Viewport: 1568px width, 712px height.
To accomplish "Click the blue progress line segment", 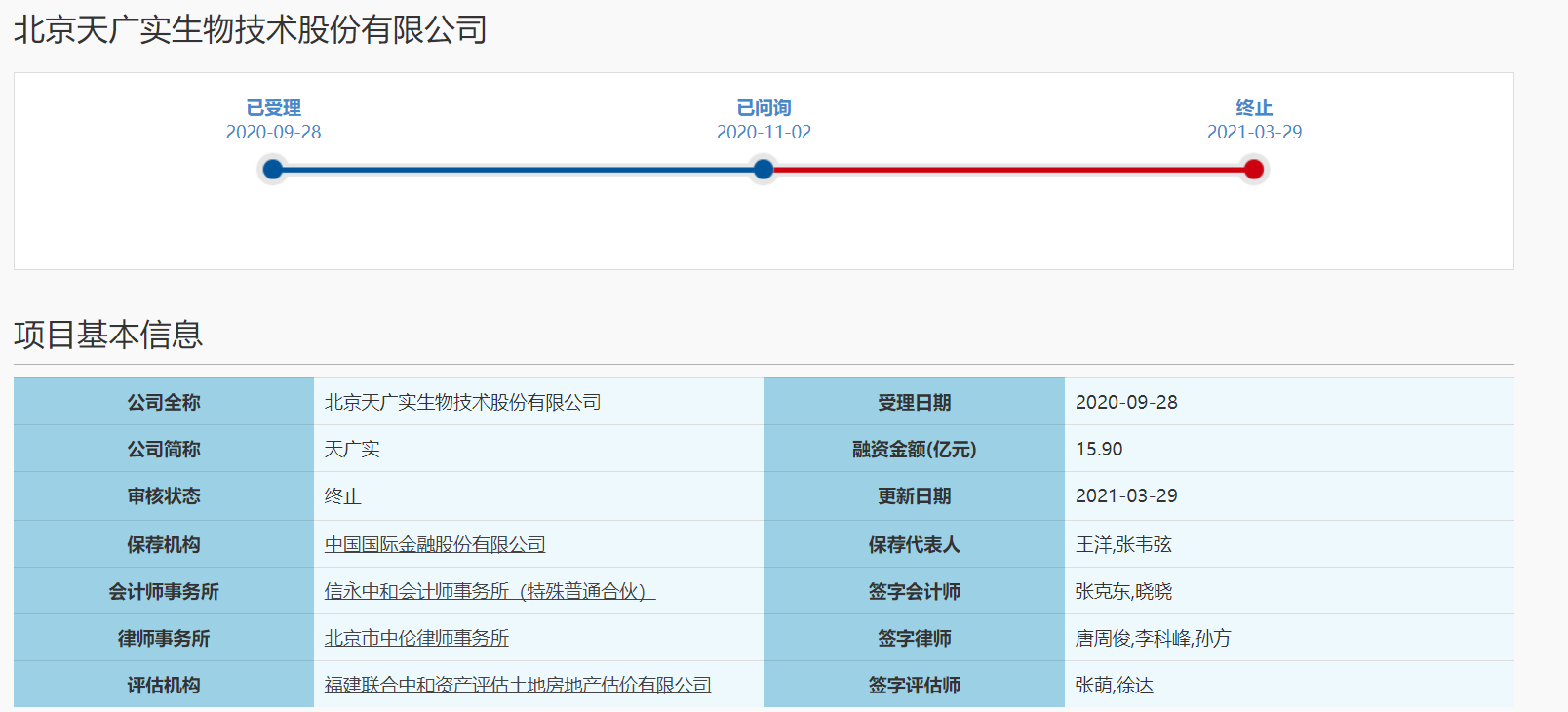I will pos(517,170).
